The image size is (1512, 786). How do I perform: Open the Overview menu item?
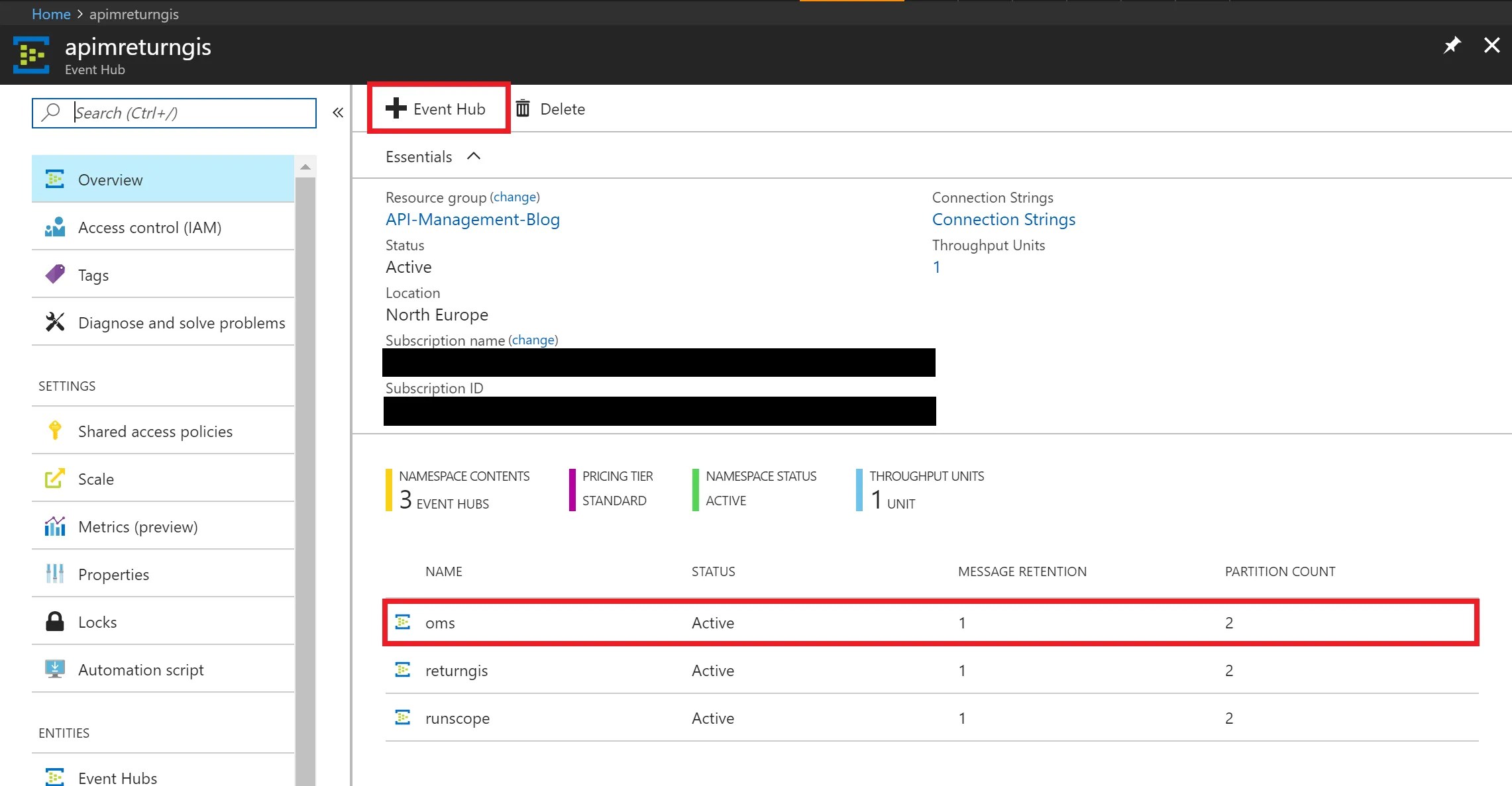(163, 179)
